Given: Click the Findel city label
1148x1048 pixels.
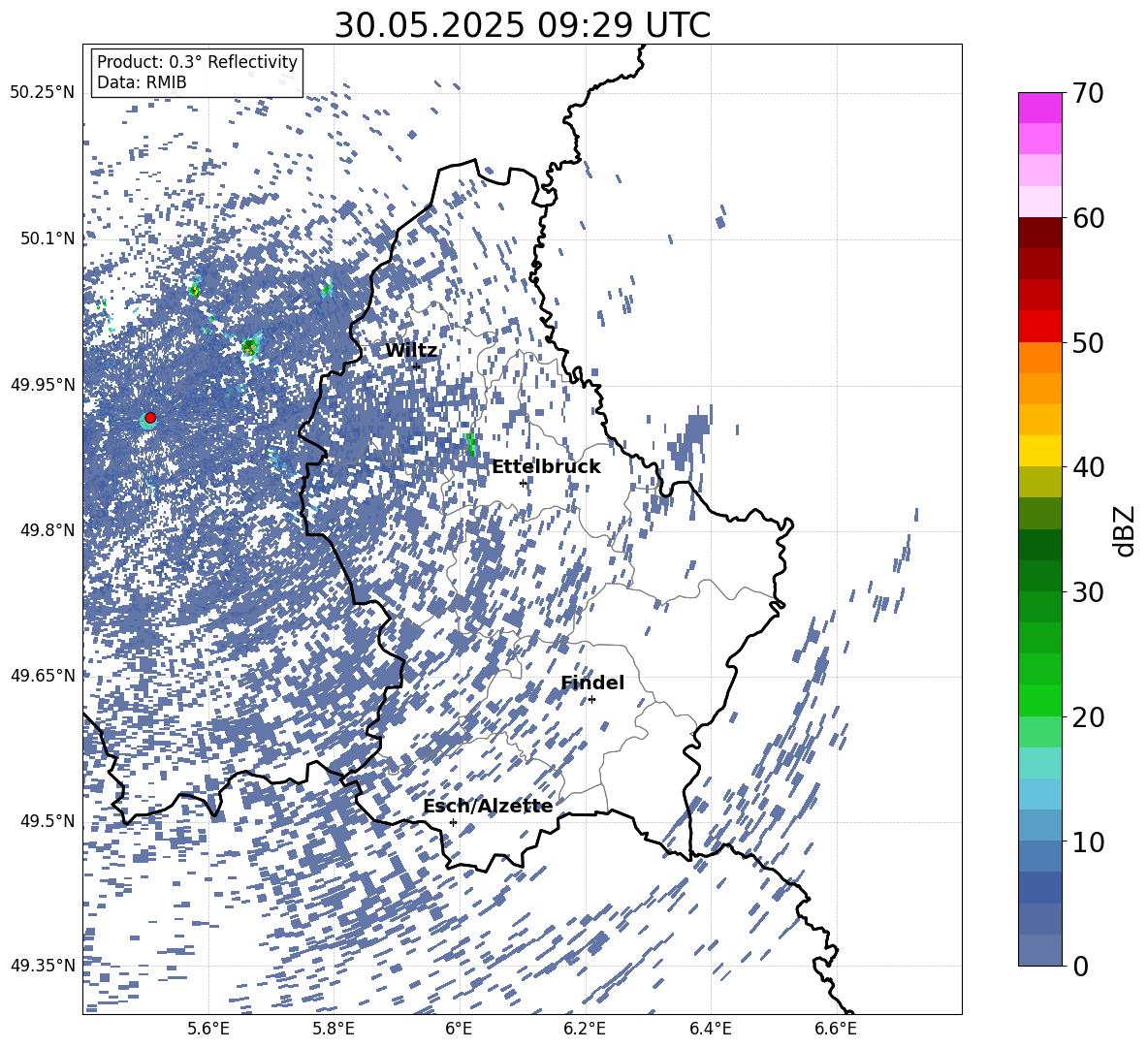Looking at the screenshot, I should tap(592, 683).
